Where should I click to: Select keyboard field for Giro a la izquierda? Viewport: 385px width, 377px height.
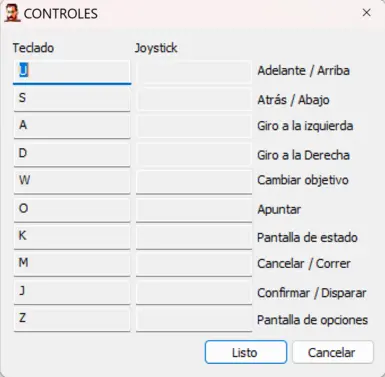tap(72, 127)
